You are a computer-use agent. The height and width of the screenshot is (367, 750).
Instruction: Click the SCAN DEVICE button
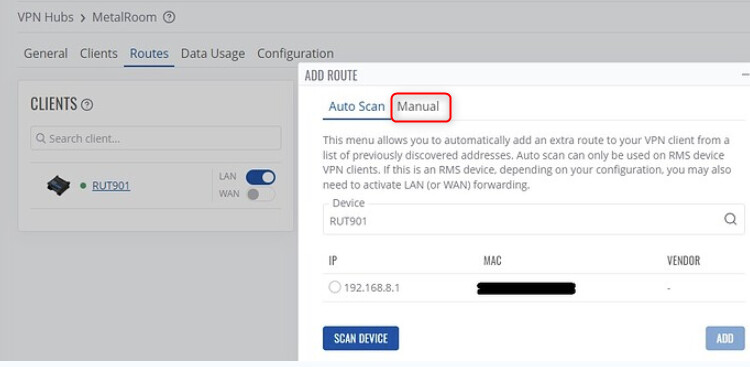click(361, 338)
